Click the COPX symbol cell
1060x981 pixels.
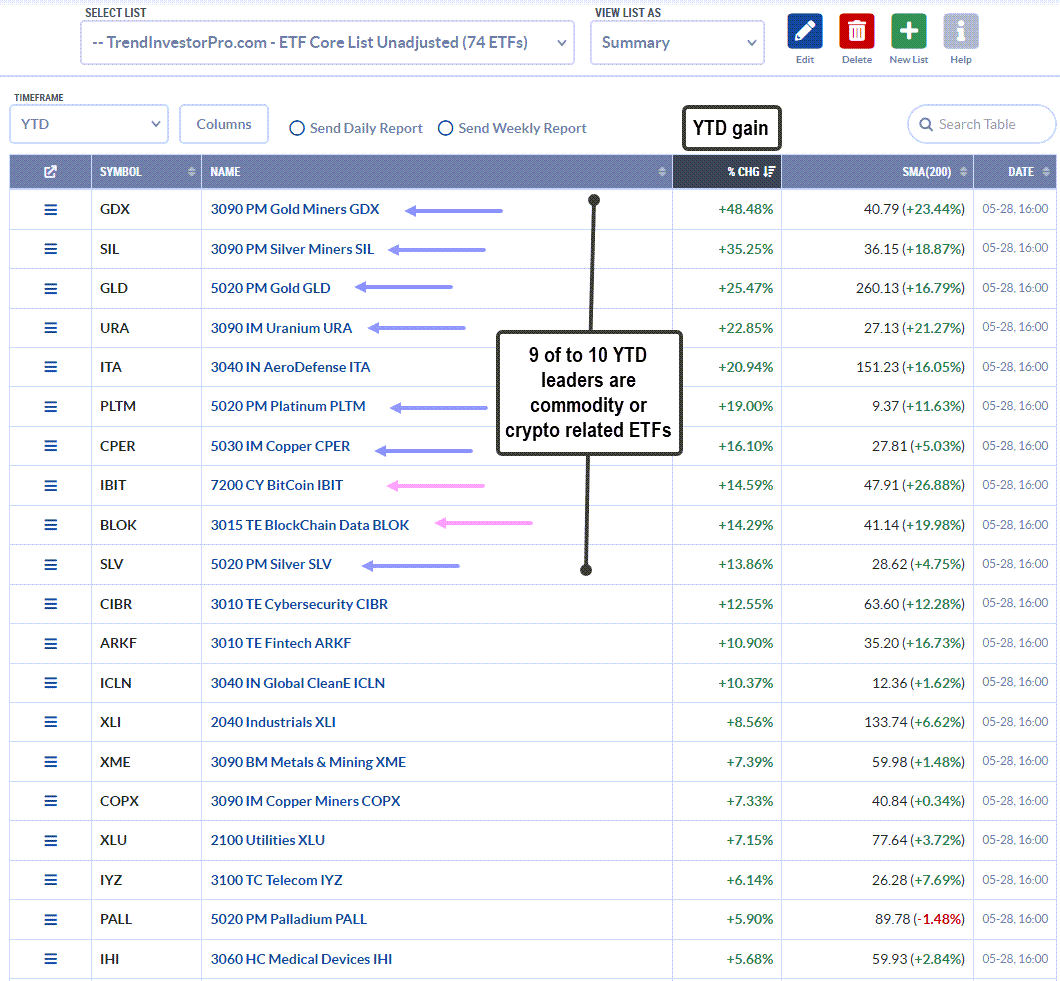pos(146,801)
